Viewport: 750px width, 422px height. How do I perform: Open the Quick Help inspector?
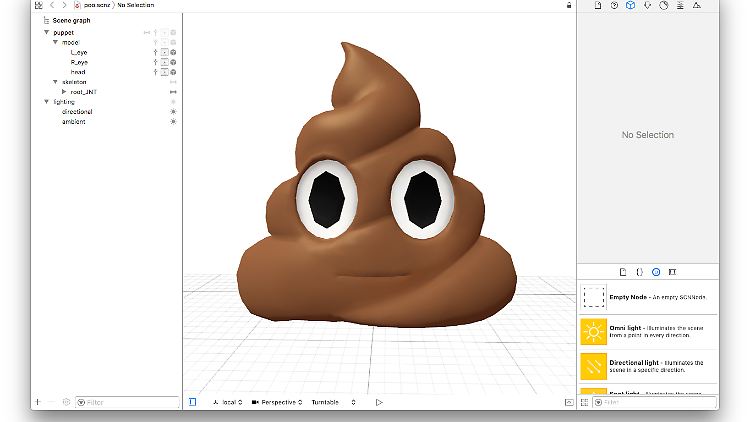click(614, 6)
